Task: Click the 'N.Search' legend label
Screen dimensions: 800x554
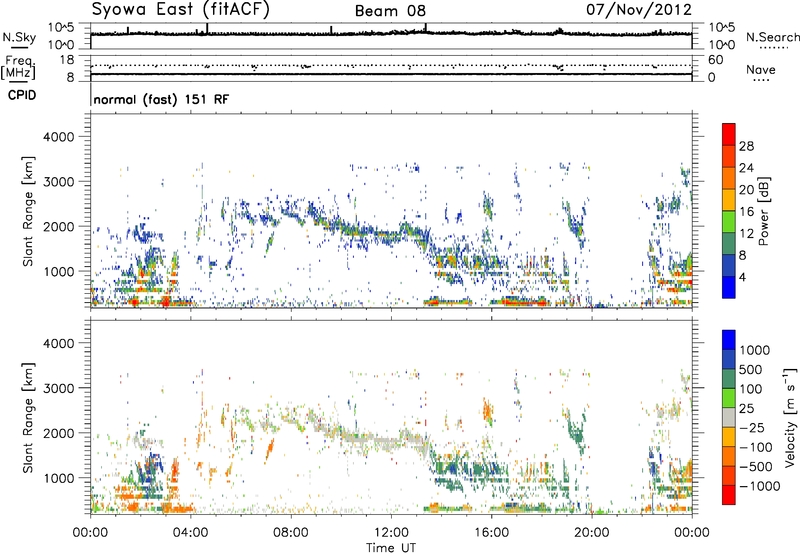Action: click(772, 37)
